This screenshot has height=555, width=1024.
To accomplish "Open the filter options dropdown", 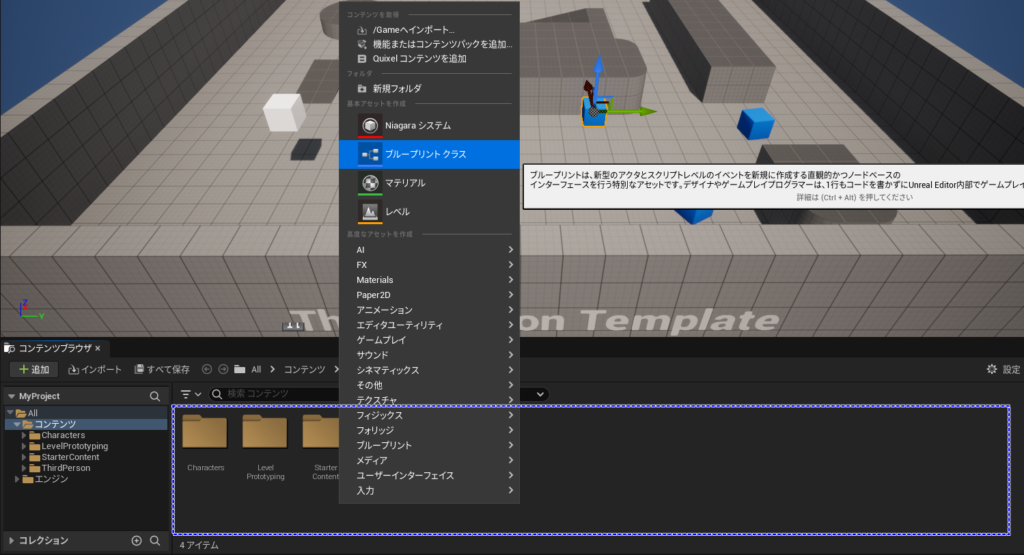I will tap(191, 394).
